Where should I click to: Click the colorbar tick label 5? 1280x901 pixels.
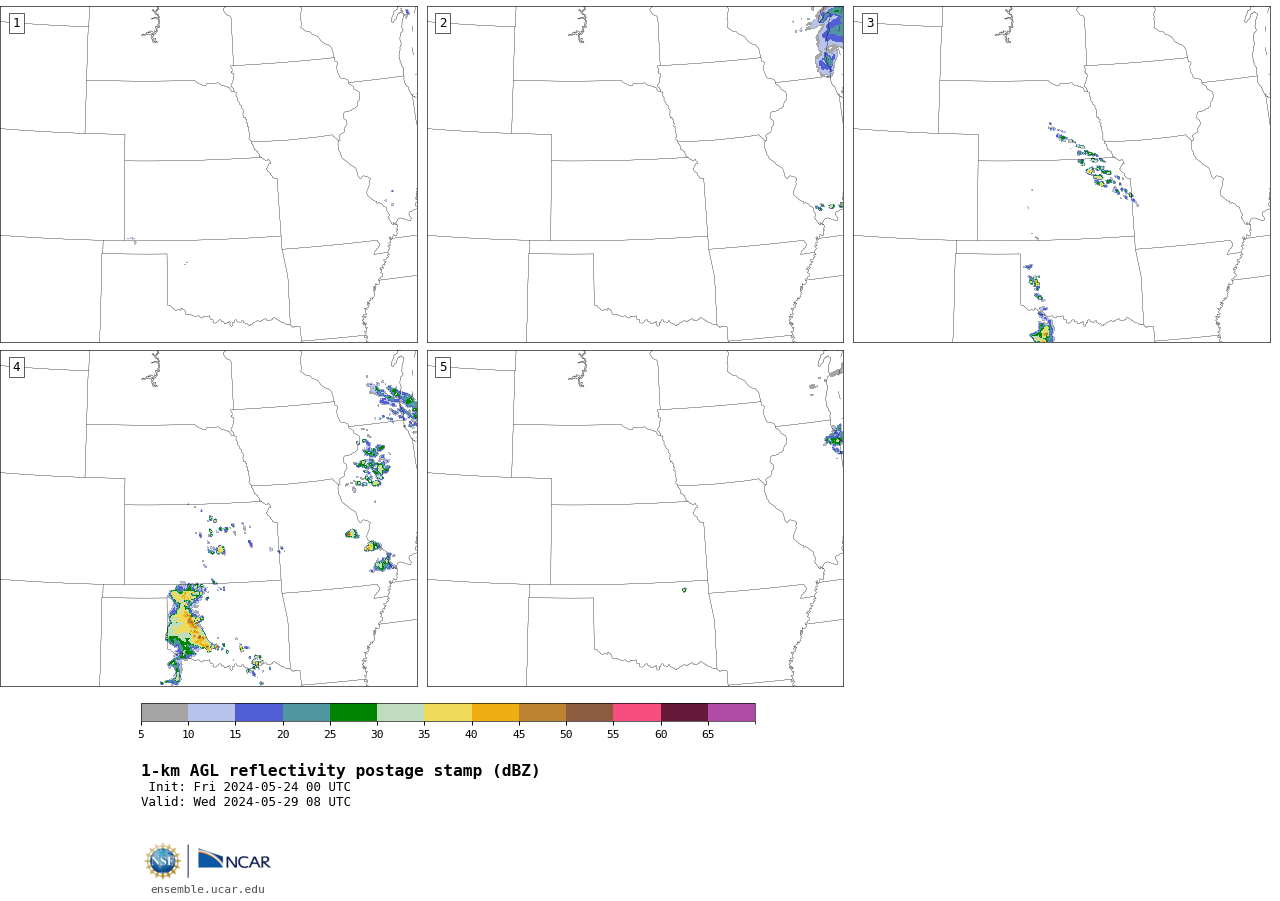(141, 734)
